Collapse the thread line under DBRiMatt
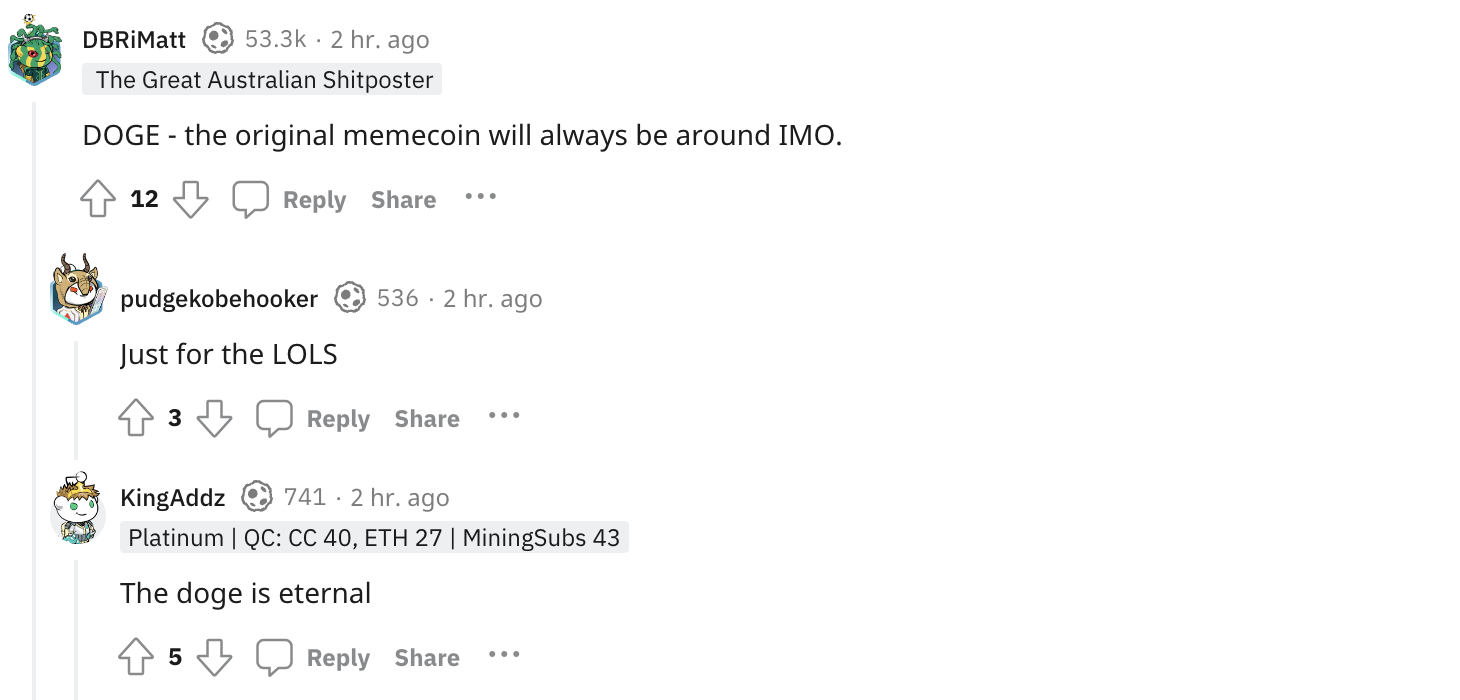This screenshot has height=700, width=1460. 35,400
